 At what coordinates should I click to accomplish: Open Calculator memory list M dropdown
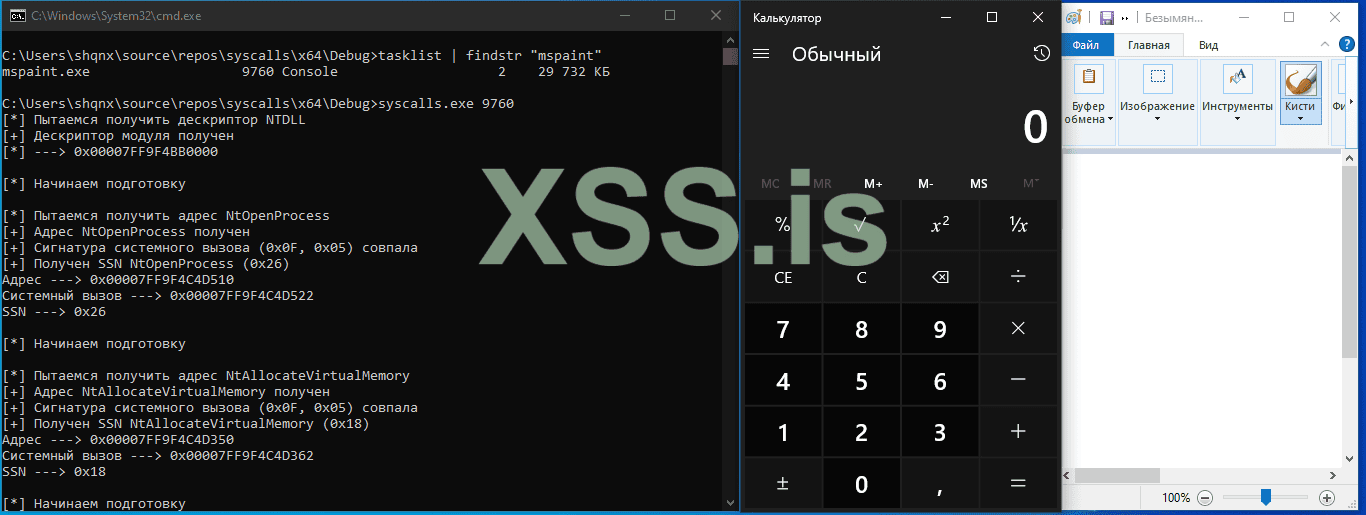click(1030, 183)
